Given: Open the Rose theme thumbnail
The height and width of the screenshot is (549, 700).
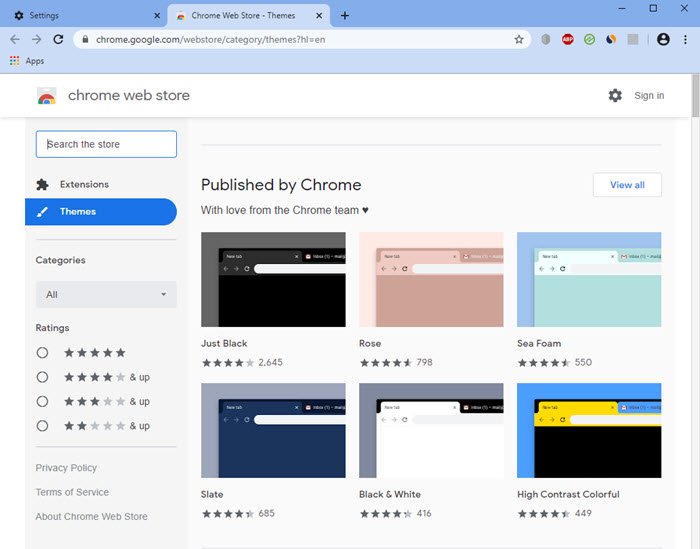Looking at the screenshot, I should [431, 279].
